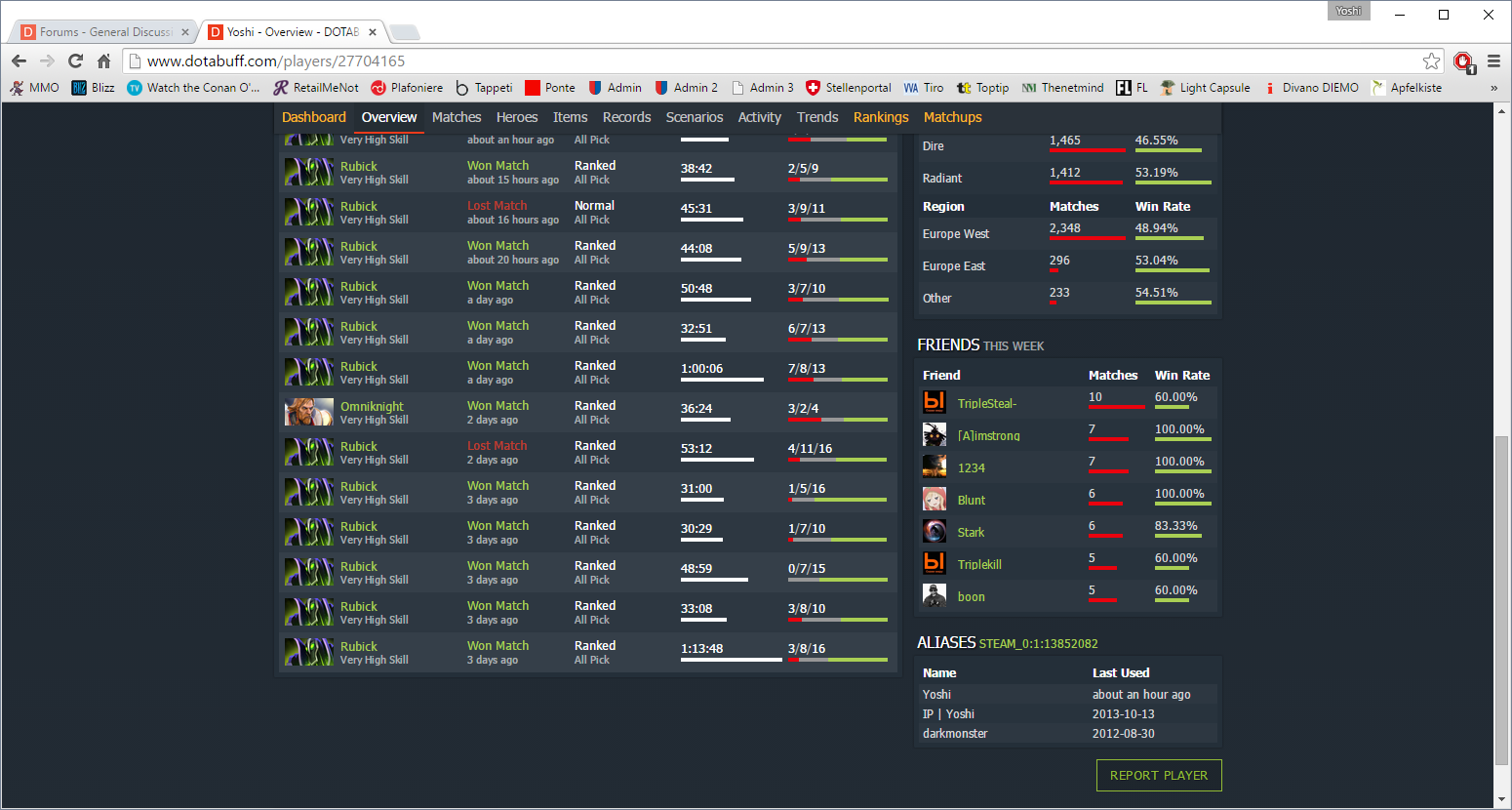Viewport: 1512px width, 810px height.
Task: Click the 1234 friend avatar
Action: (935, 466)
